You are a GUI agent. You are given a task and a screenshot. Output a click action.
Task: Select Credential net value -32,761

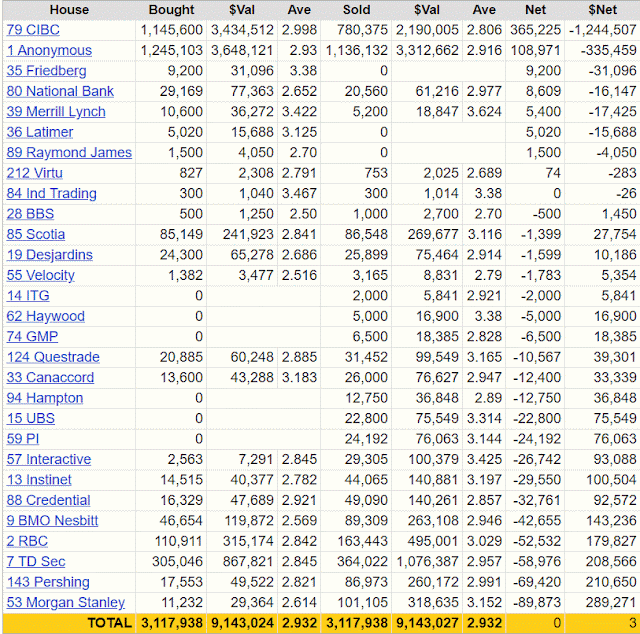pyautogui.click(x=537, y=500)
